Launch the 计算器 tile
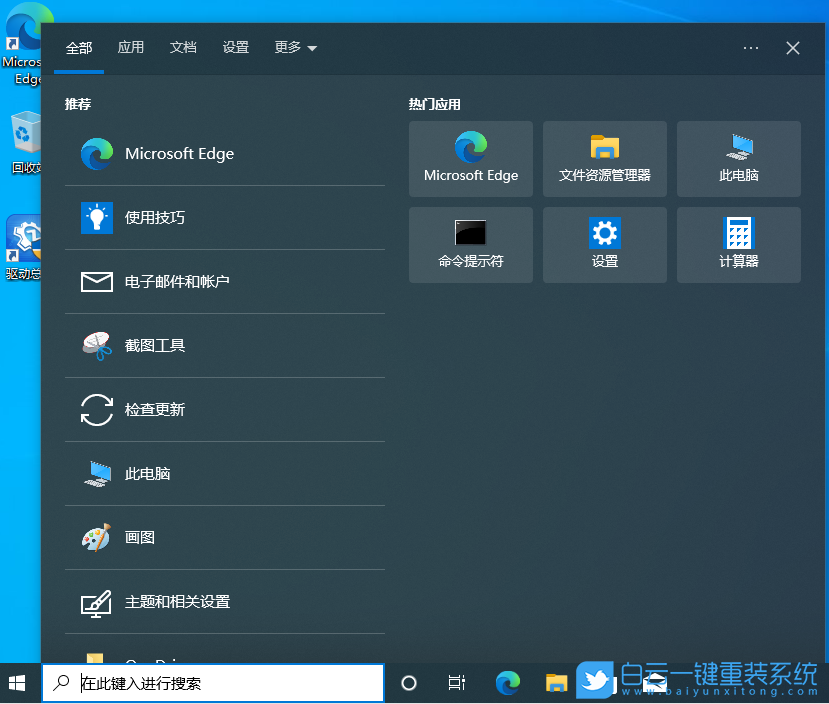 (x=738, y=245)
